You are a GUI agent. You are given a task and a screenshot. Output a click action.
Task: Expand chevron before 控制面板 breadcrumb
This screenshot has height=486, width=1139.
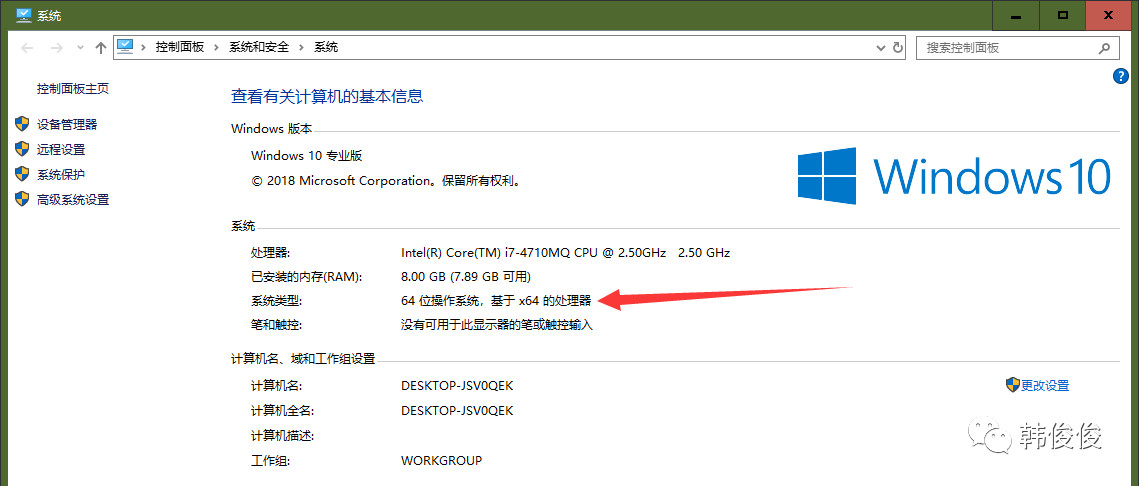click(x=143, y=47)
